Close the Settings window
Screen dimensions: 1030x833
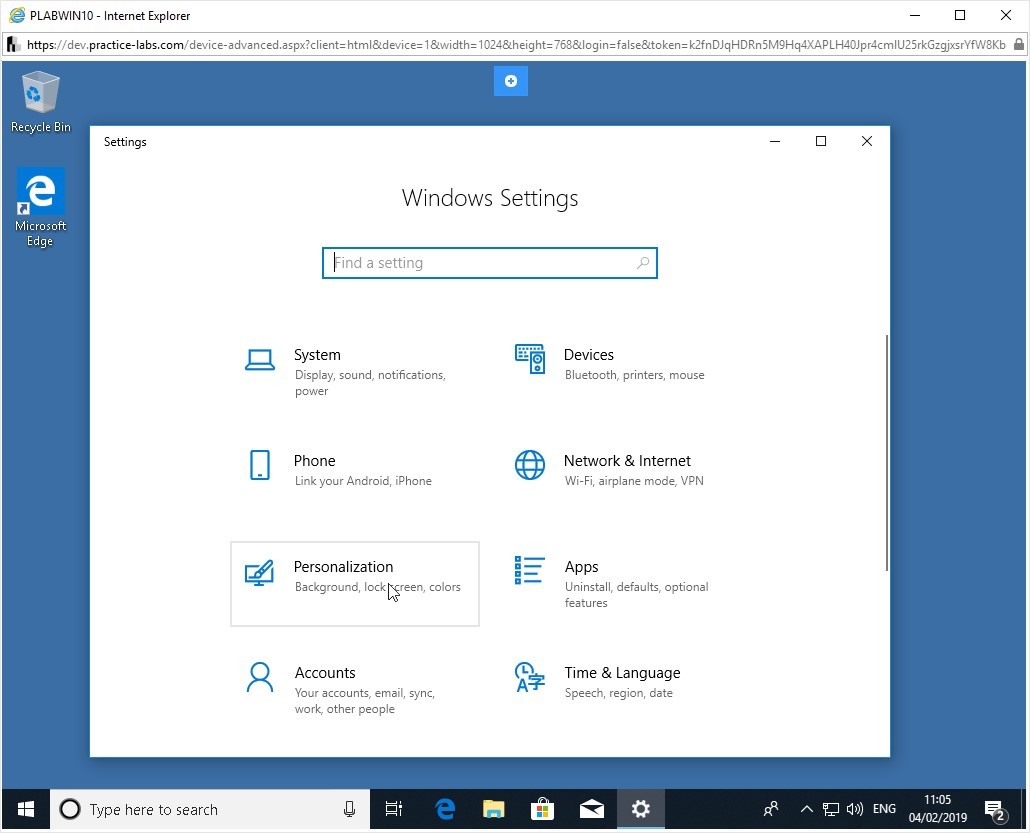pos(867,141)
